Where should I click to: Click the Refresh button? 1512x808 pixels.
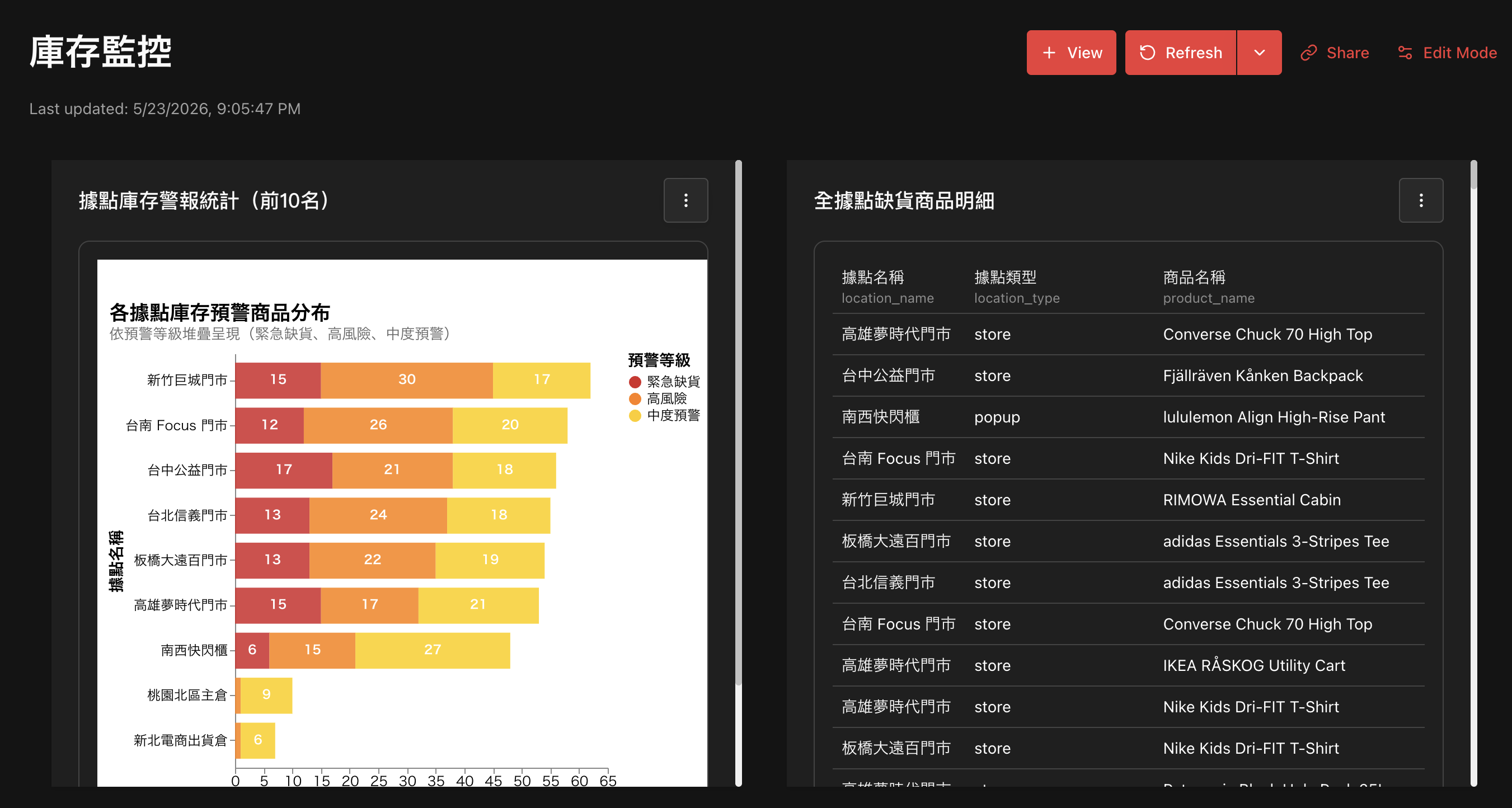(x=1180, y=53)
